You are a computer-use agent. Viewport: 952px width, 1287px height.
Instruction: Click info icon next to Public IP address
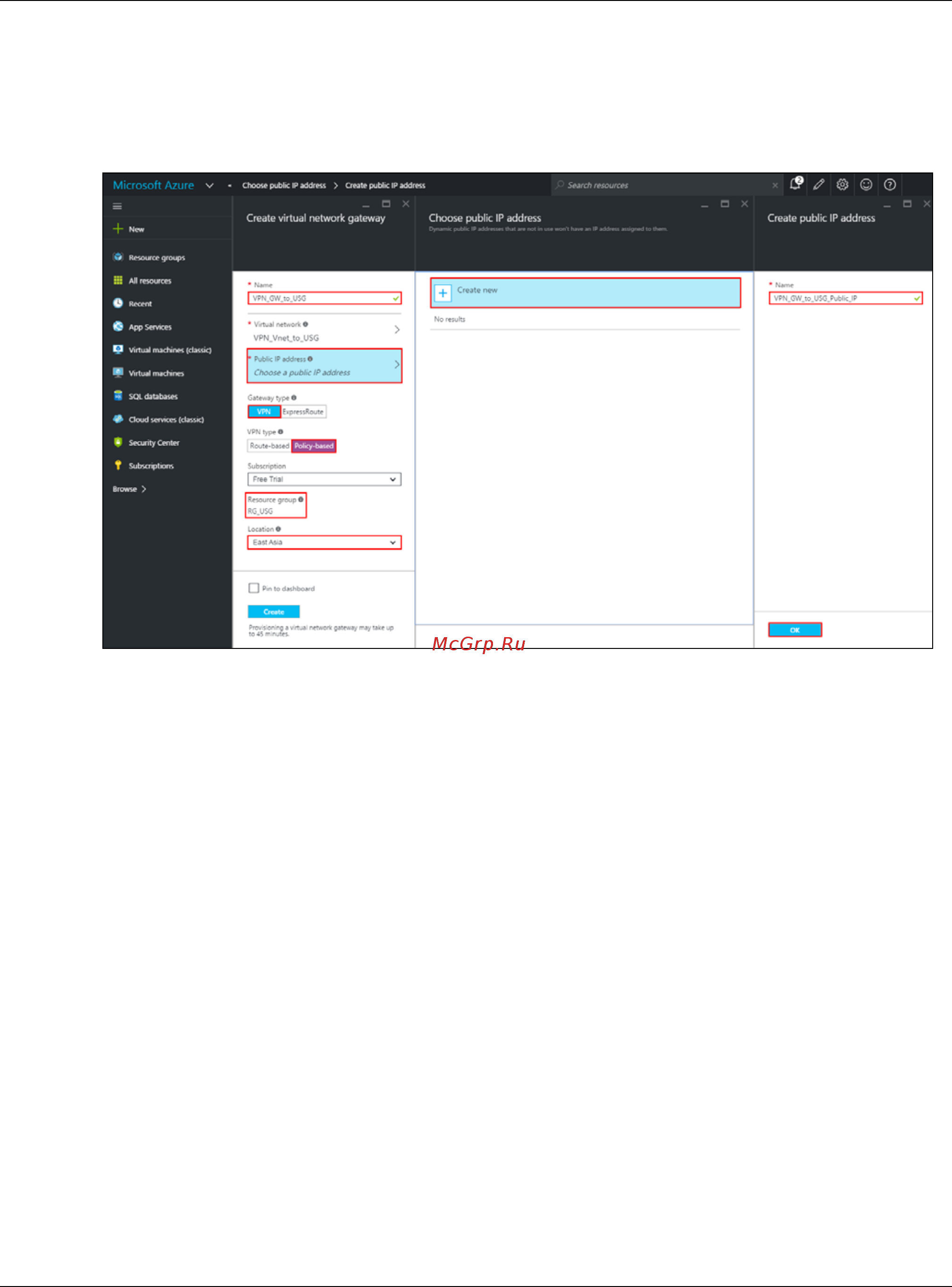(x=310, y=359)
